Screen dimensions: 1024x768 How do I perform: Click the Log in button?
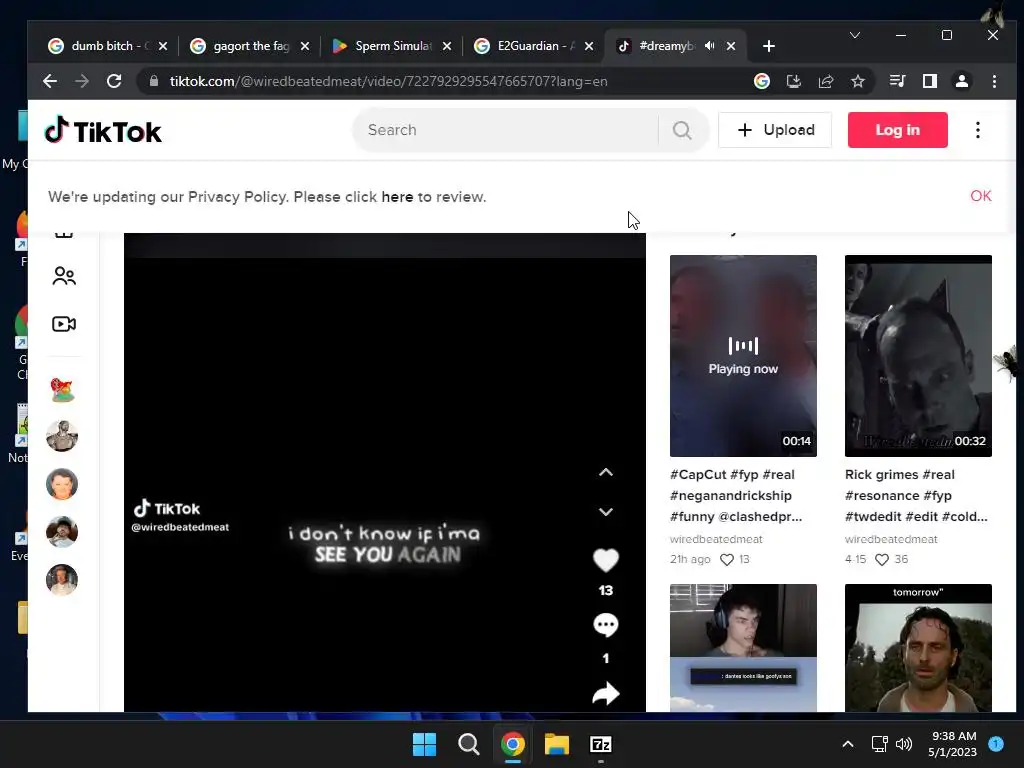(897, 130)
